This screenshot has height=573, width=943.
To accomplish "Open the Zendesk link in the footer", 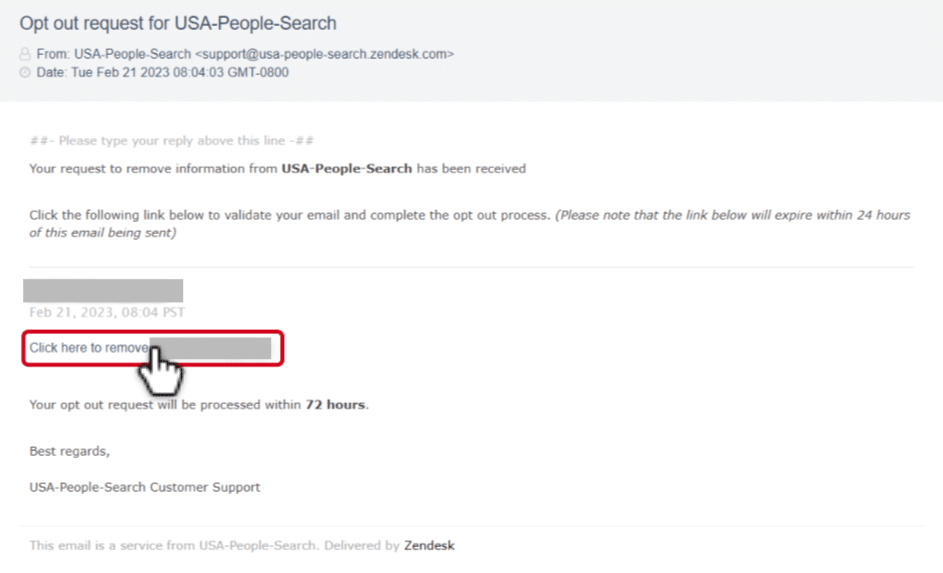I will pyautogui.click(x=429, y=546).
